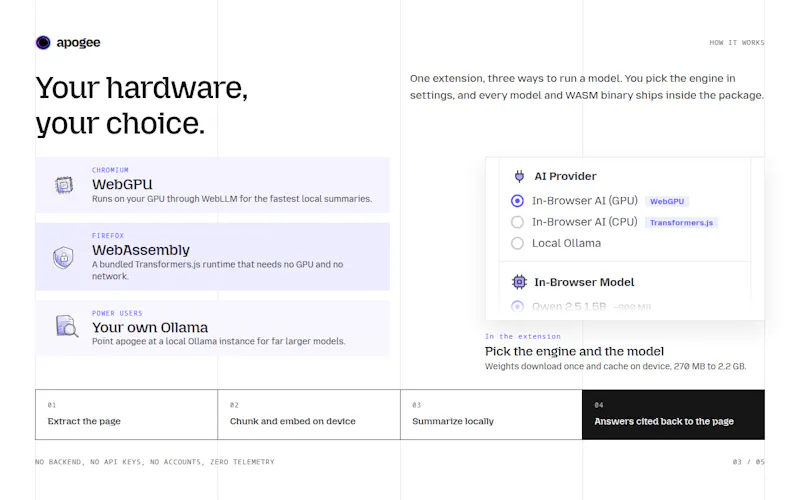This screenshot has width=800, height=500.
Task: Click the 'Pick the engine and the model' caption
Action: pyautogui.click(x=574, y=352)
